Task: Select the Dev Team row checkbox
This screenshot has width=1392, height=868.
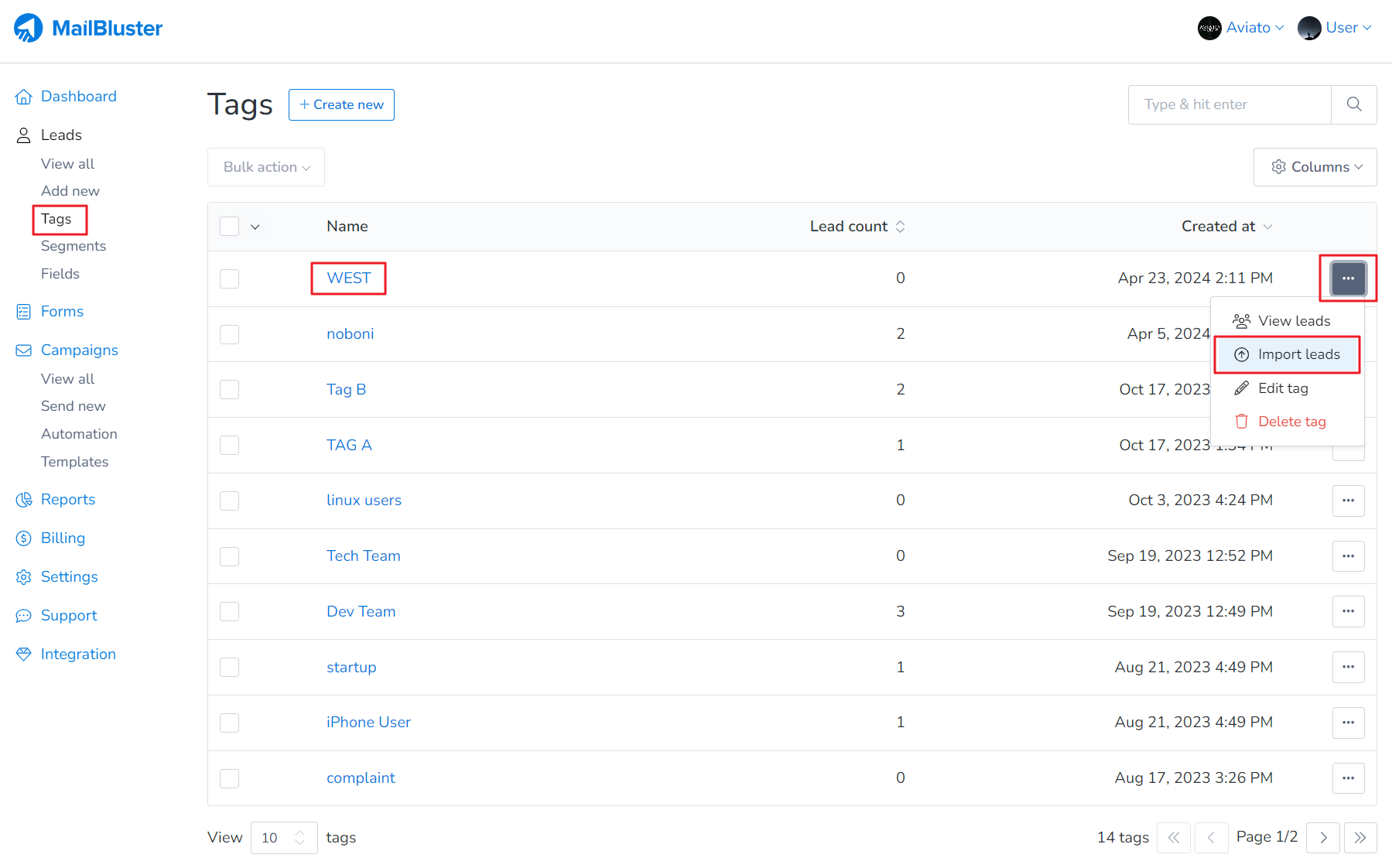Action: click(229, 612)
